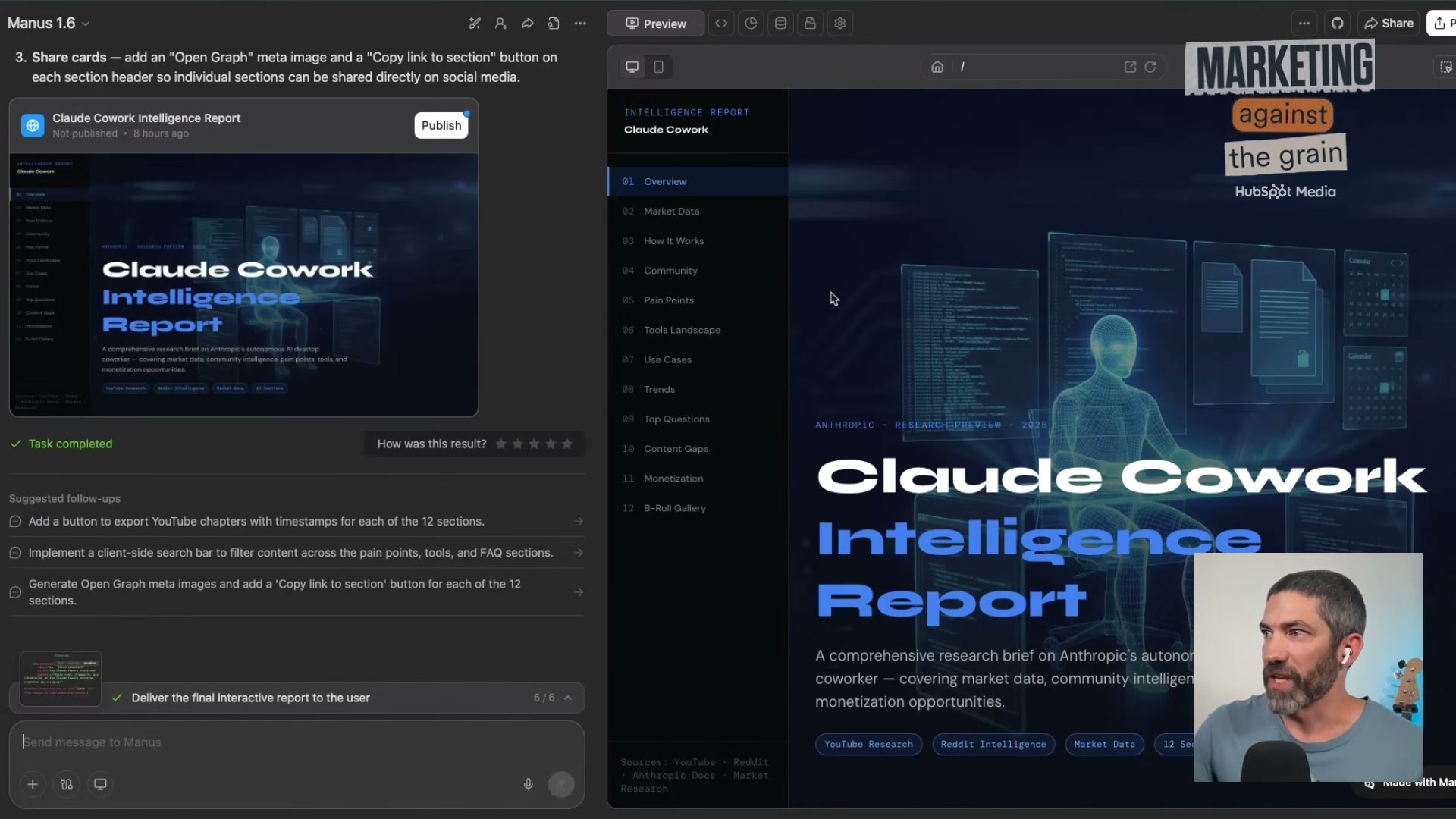Screen dimensions: 1456x819
Task: Reload the preview page
Action: click(x=1150, y=67)
